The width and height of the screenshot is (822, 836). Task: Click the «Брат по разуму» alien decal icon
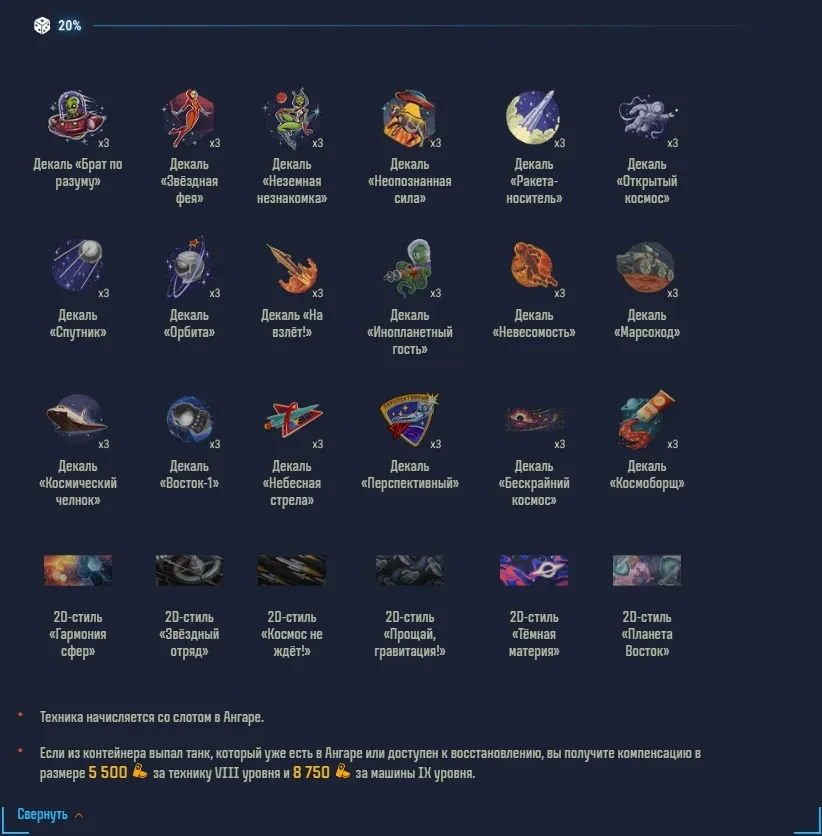point(77,117)
